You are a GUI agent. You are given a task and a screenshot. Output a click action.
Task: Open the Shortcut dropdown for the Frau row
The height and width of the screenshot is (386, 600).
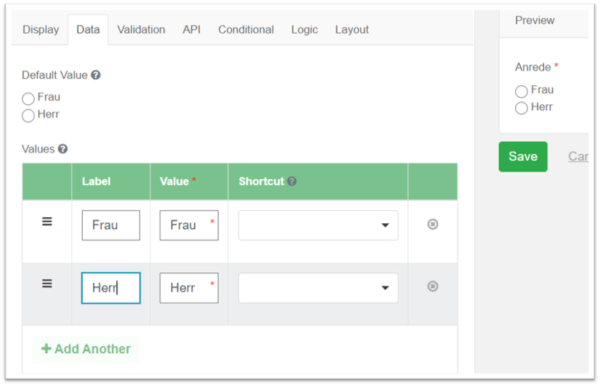[318, 225]
